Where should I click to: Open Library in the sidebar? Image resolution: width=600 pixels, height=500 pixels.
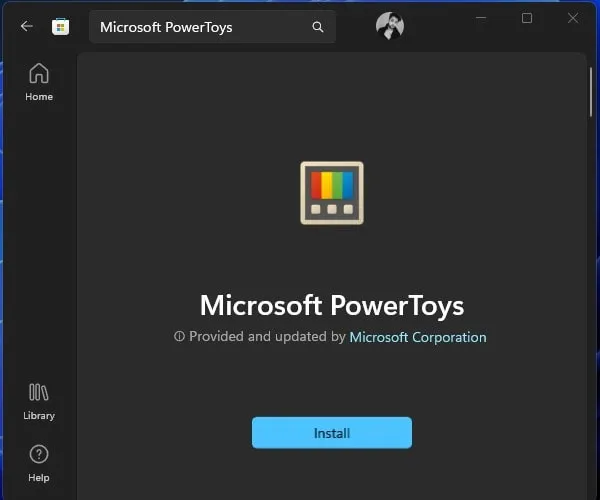point(39,402)
